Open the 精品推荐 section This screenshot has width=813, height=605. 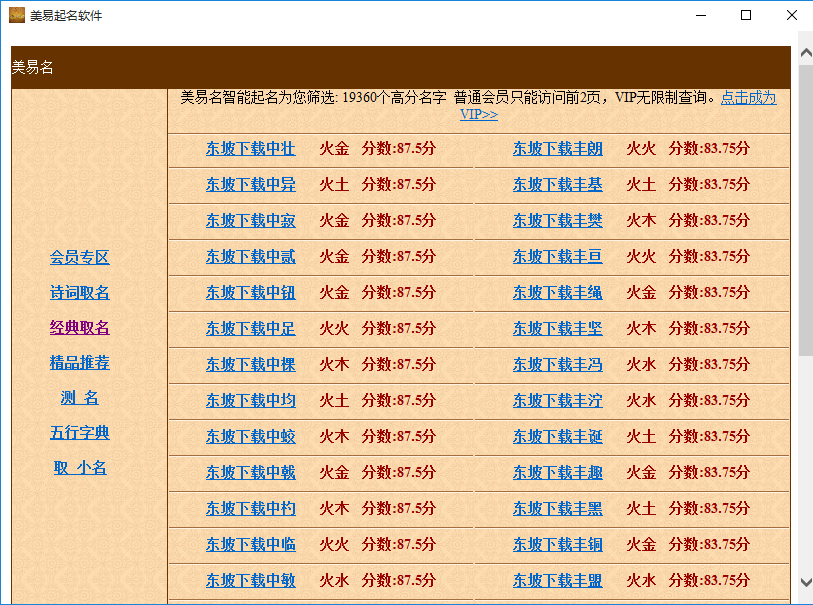[80, 363]
